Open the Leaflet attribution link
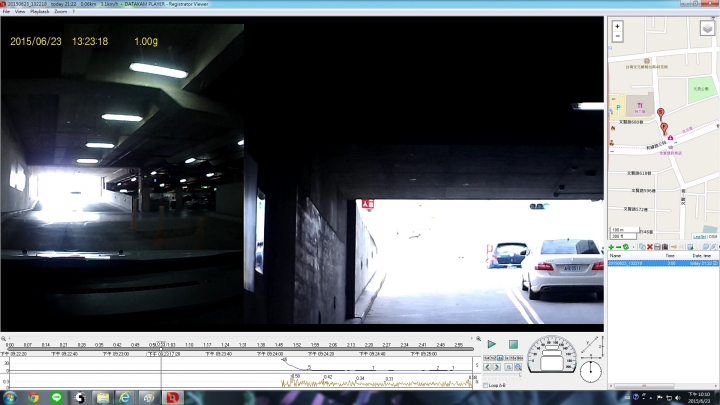The image size is (720, 405). (699, 236)
